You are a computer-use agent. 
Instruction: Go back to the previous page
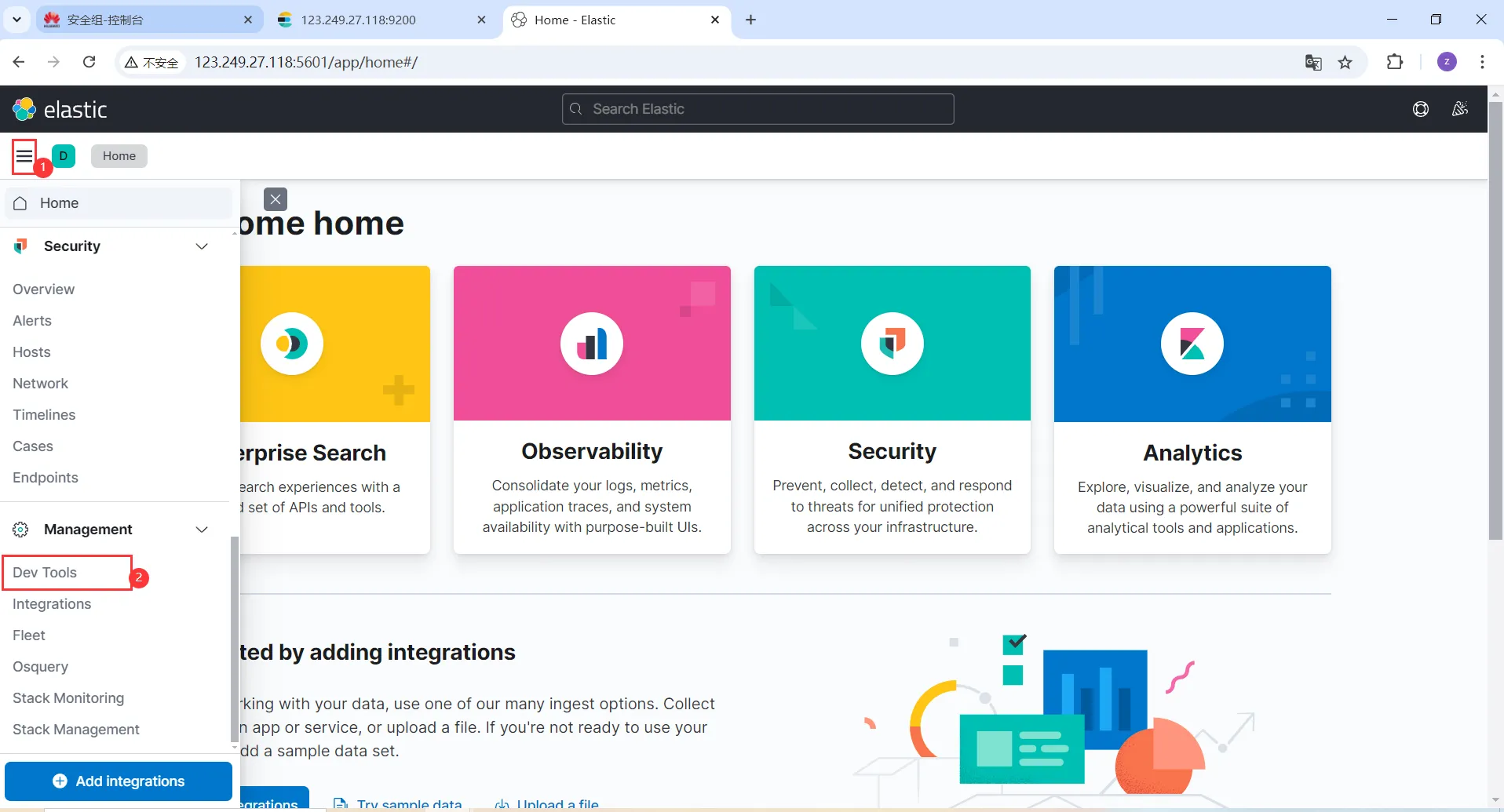point(20,62)
